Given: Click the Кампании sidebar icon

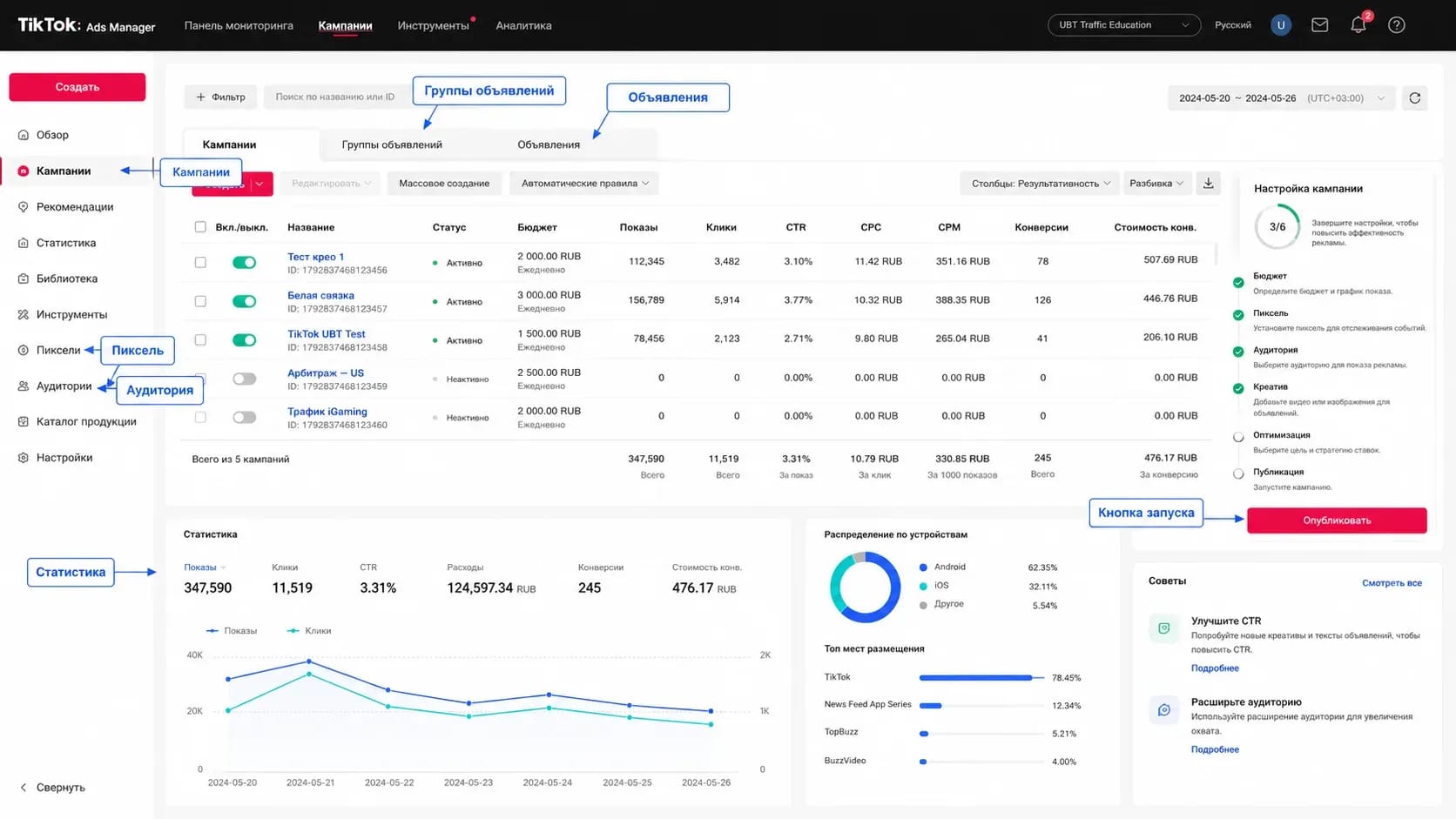Looking at the screenshot, I should pyautogui.click(x=24, y=171).
